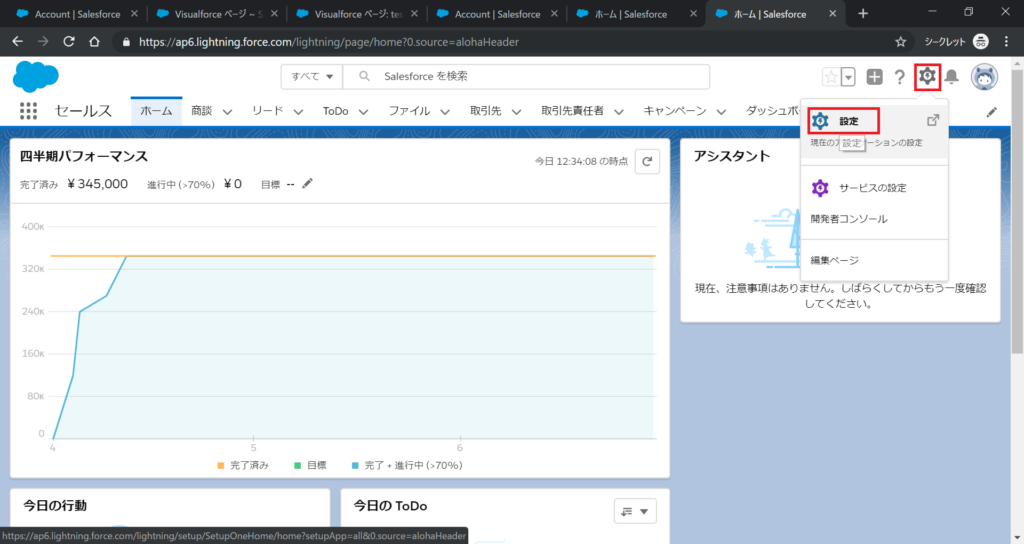Refresh the quarterly performance chart
Image resolution: width=1024 pixels, height=544 pixels.
tap(647, 161)
